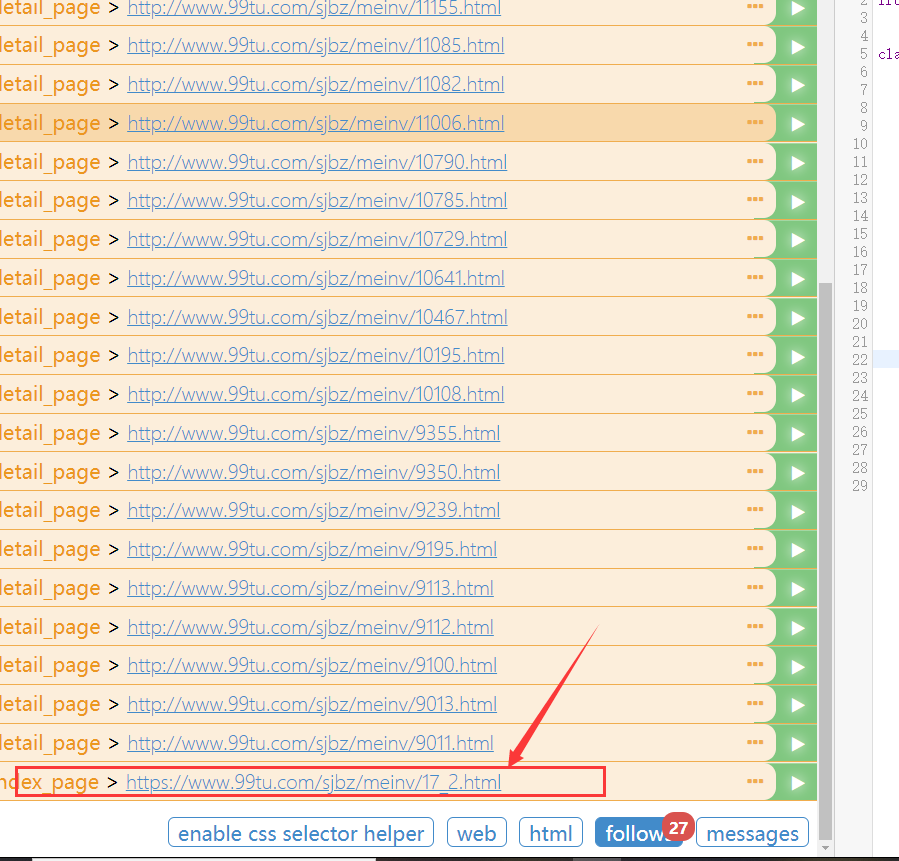Run the 10195.html detail_page task
899x861 pixels.
click(797, 357)
